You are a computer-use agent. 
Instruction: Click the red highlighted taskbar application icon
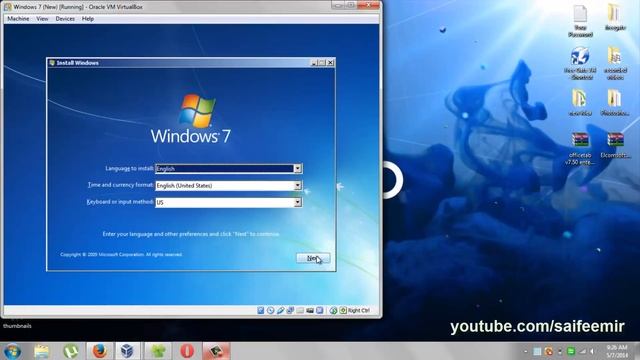[x=216, y=351]
